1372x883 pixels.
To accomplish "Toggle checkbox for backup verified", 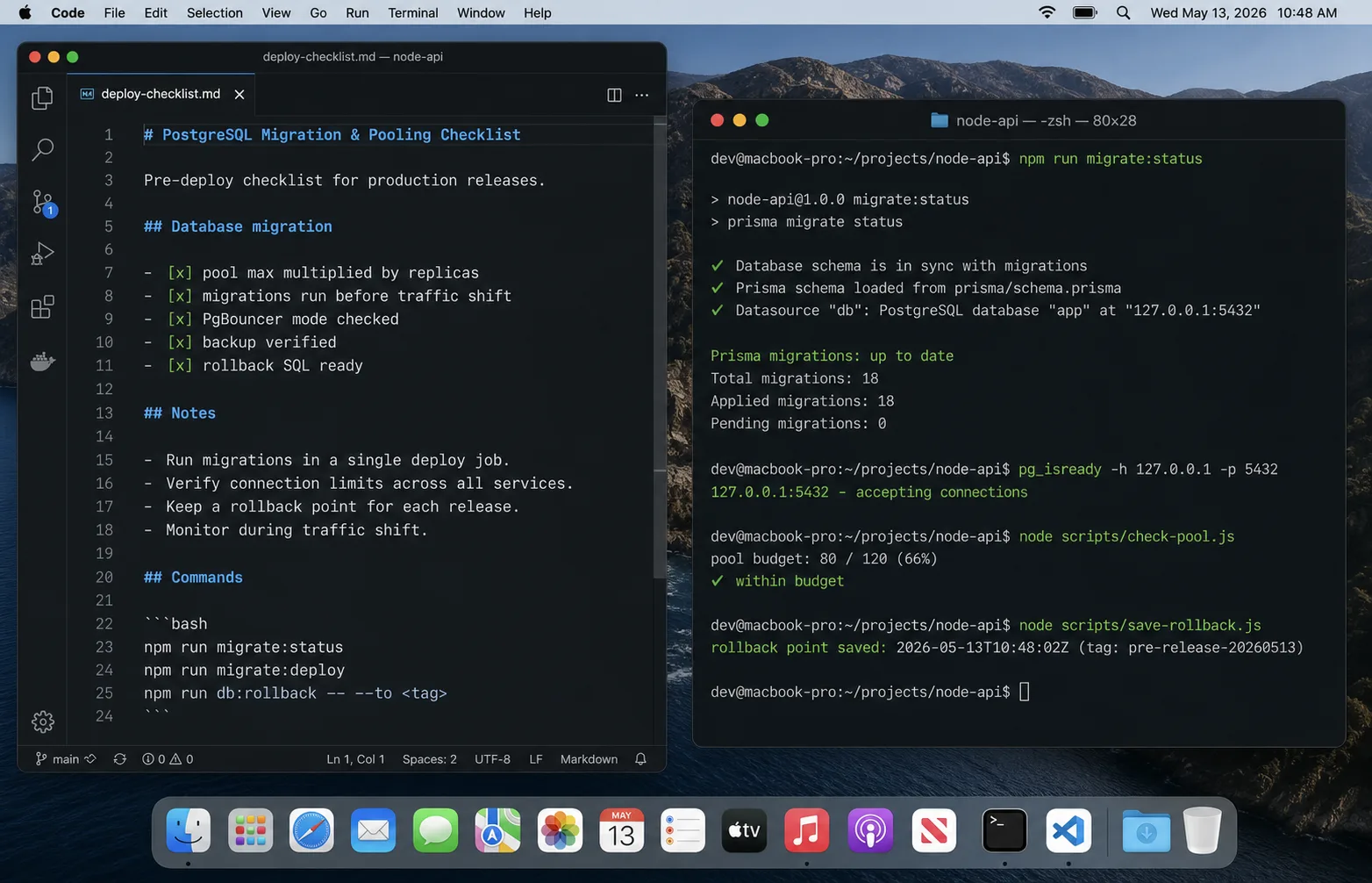I will 179,342.
